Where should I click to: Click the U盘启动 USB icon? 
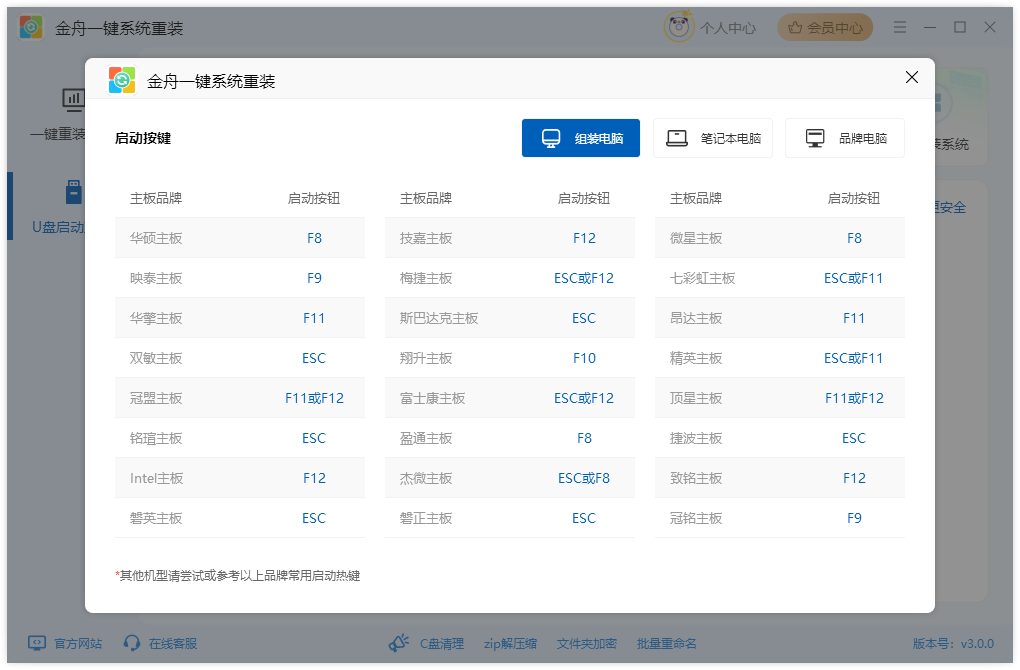(x=74, y=193)
